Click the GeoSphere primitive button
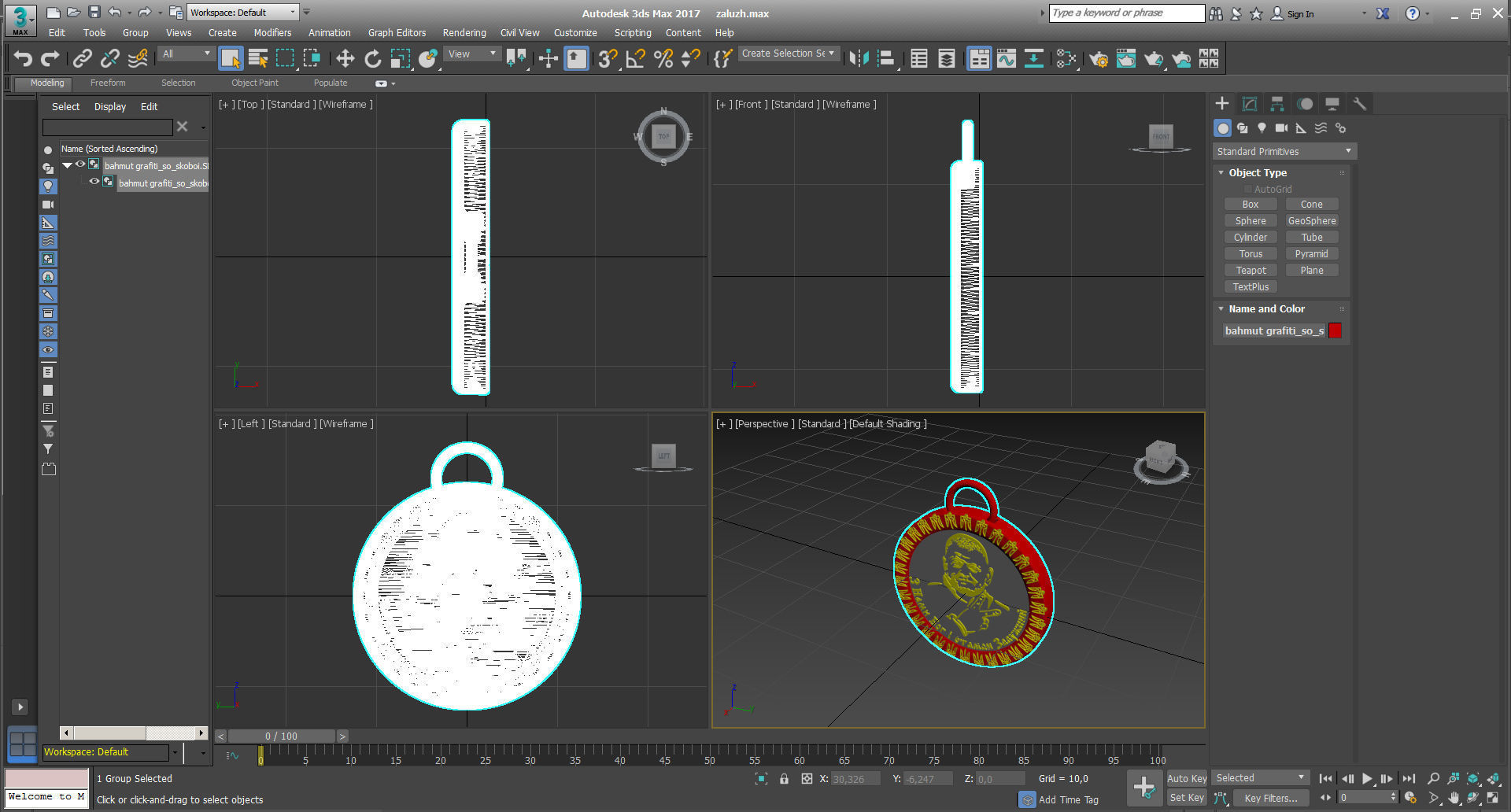This screenshot has height=812, width=1511. click(1312, 220)
